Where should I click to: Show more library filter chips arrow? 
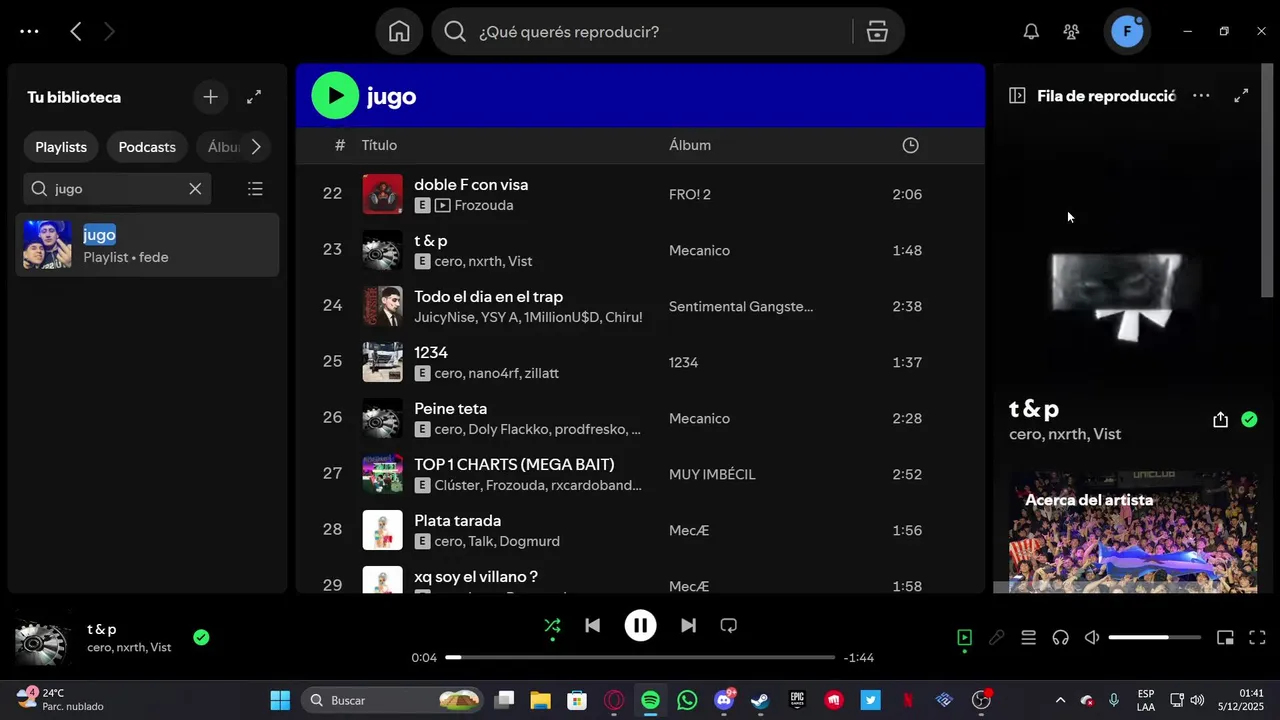(x=256, y=147)
